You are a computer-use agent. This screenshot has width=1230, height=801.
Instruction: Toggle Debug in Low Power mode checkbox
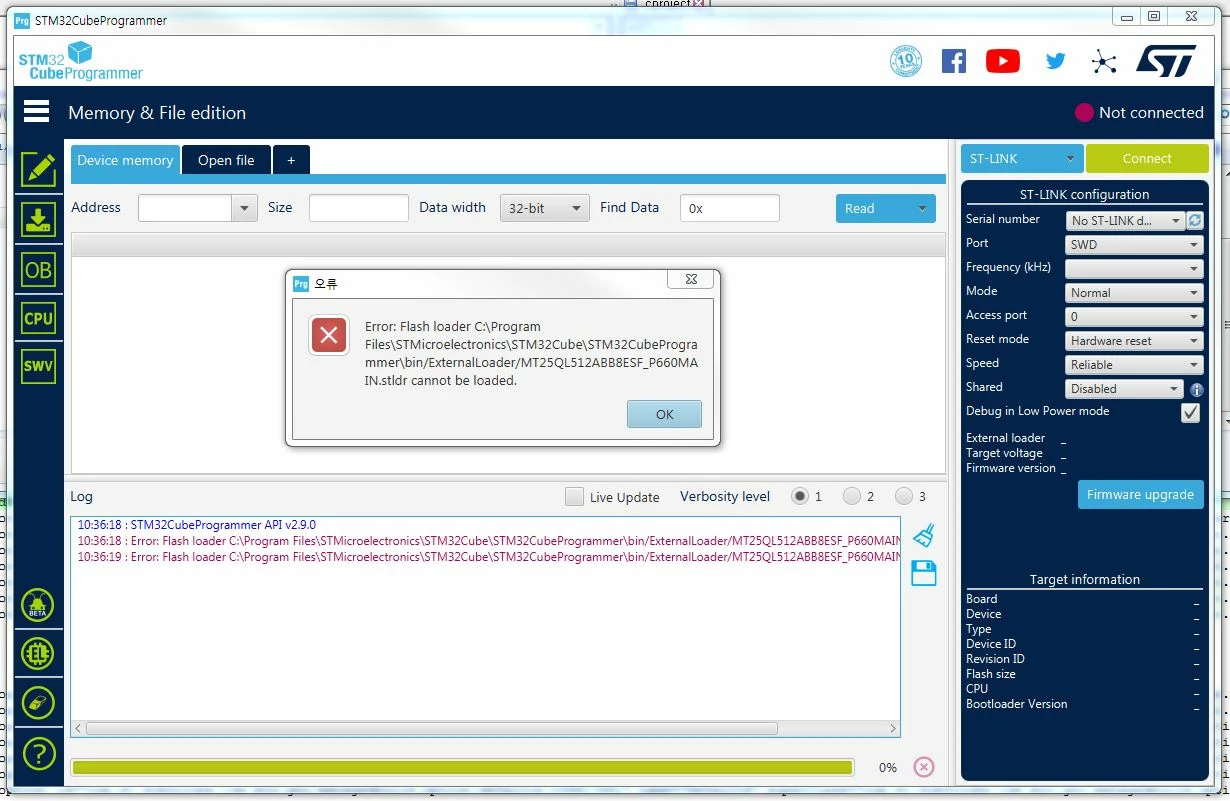(1190, 412)
